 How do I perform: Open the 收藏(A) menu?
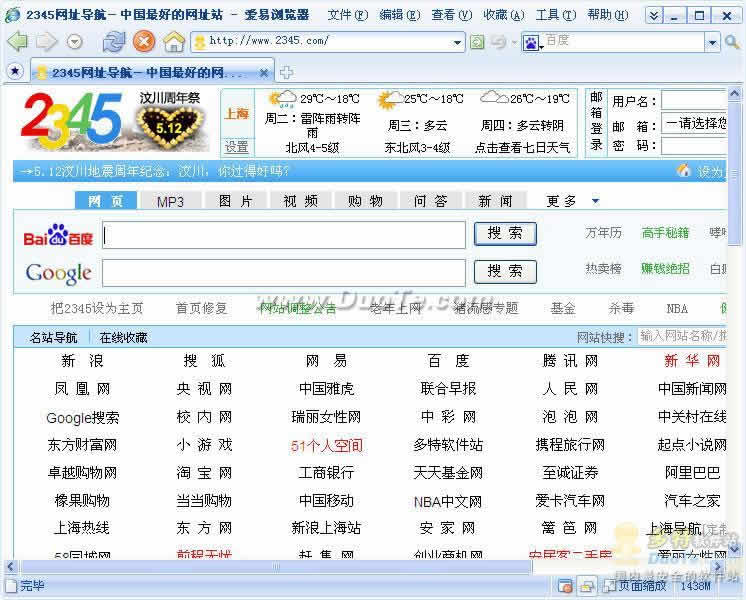[x=502, y=15]
